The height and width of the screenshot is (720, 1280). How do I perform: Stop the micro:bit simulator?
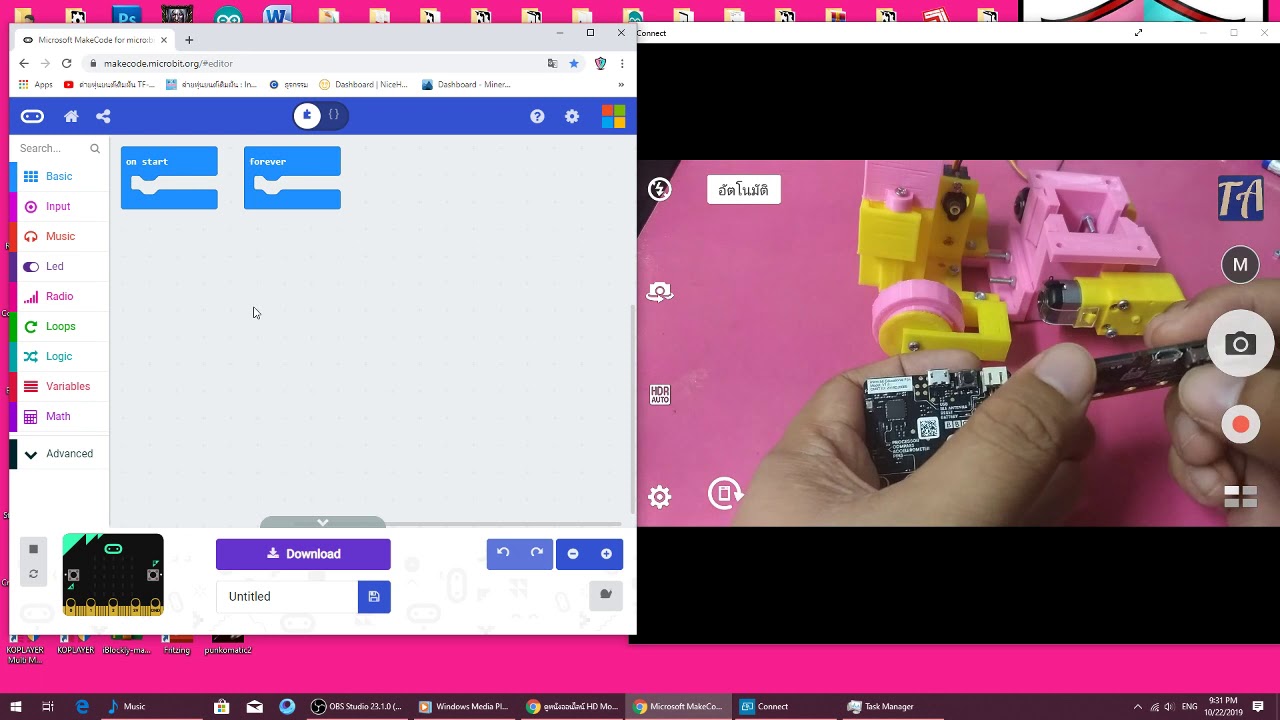coord(33,549)
